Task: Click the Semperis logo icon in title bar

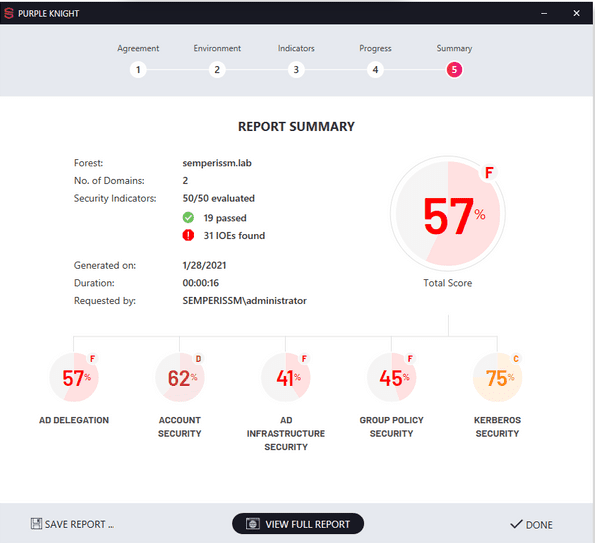Action: click(x=9, y=13)
